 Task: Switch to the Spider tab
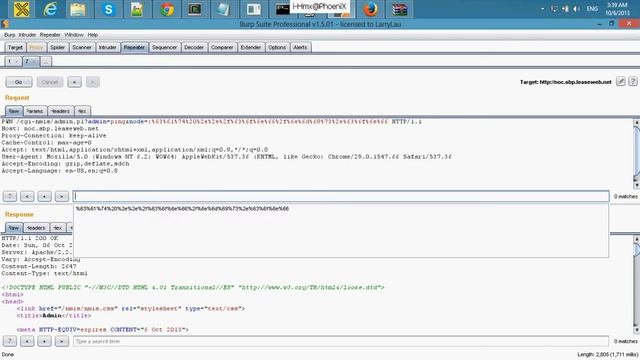pyautogui.click(x=58, y=47)
